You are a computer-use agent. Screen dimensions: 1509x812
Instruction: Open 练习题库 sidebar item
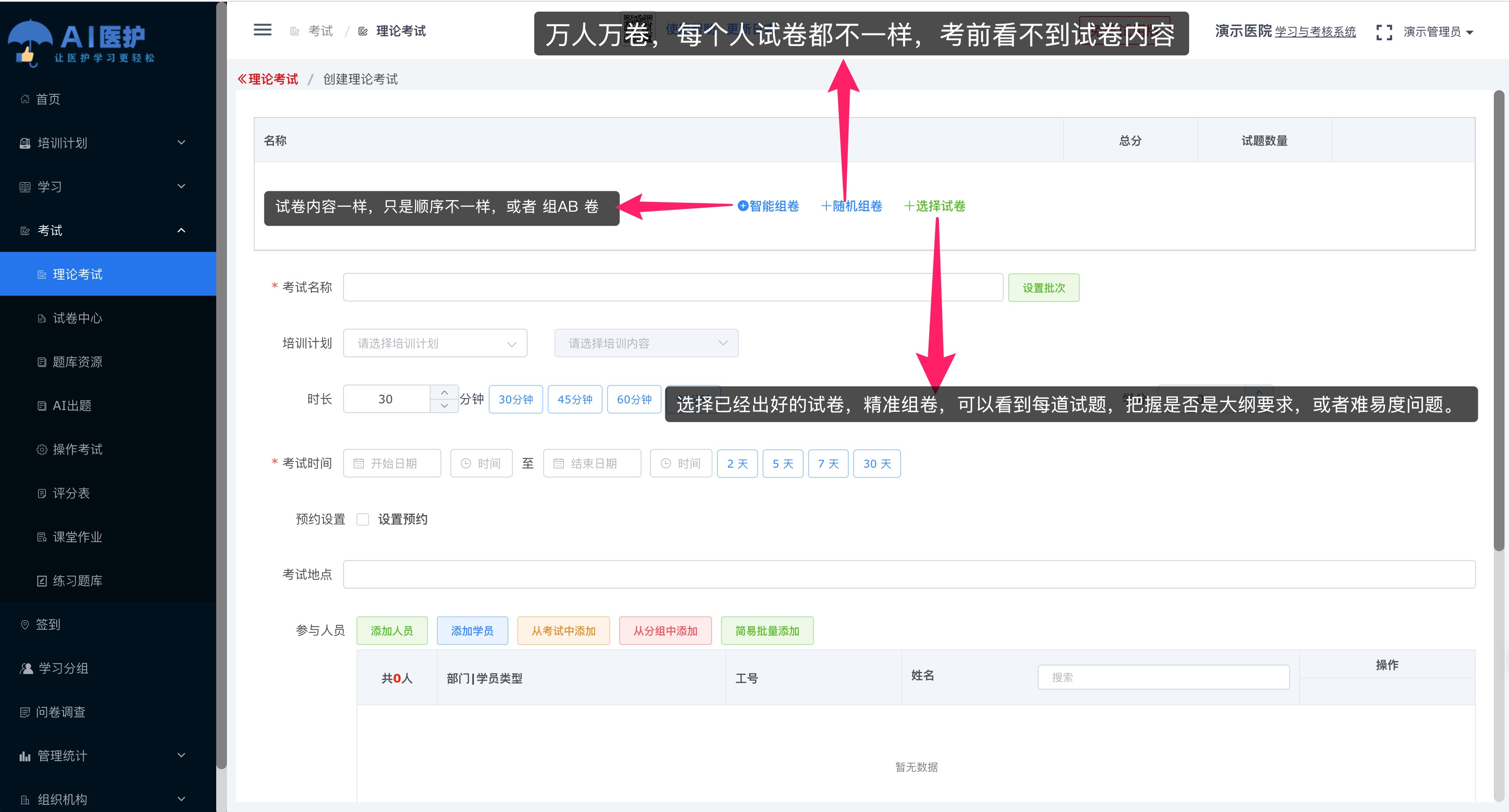(x=109, y=581)
